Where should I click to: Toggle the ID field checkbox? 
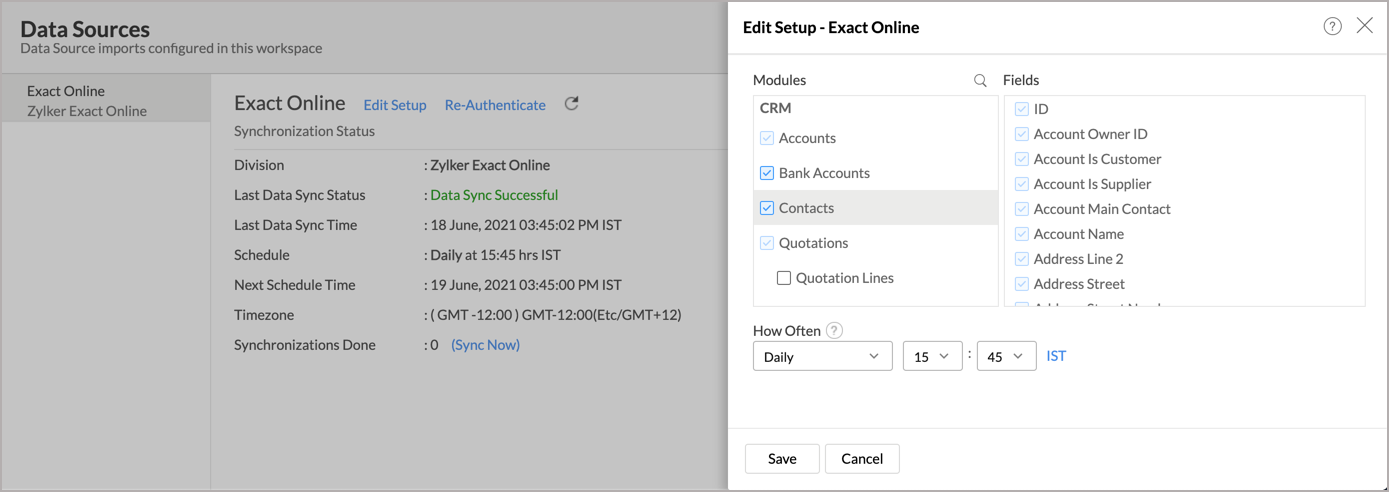[1022, 109]
